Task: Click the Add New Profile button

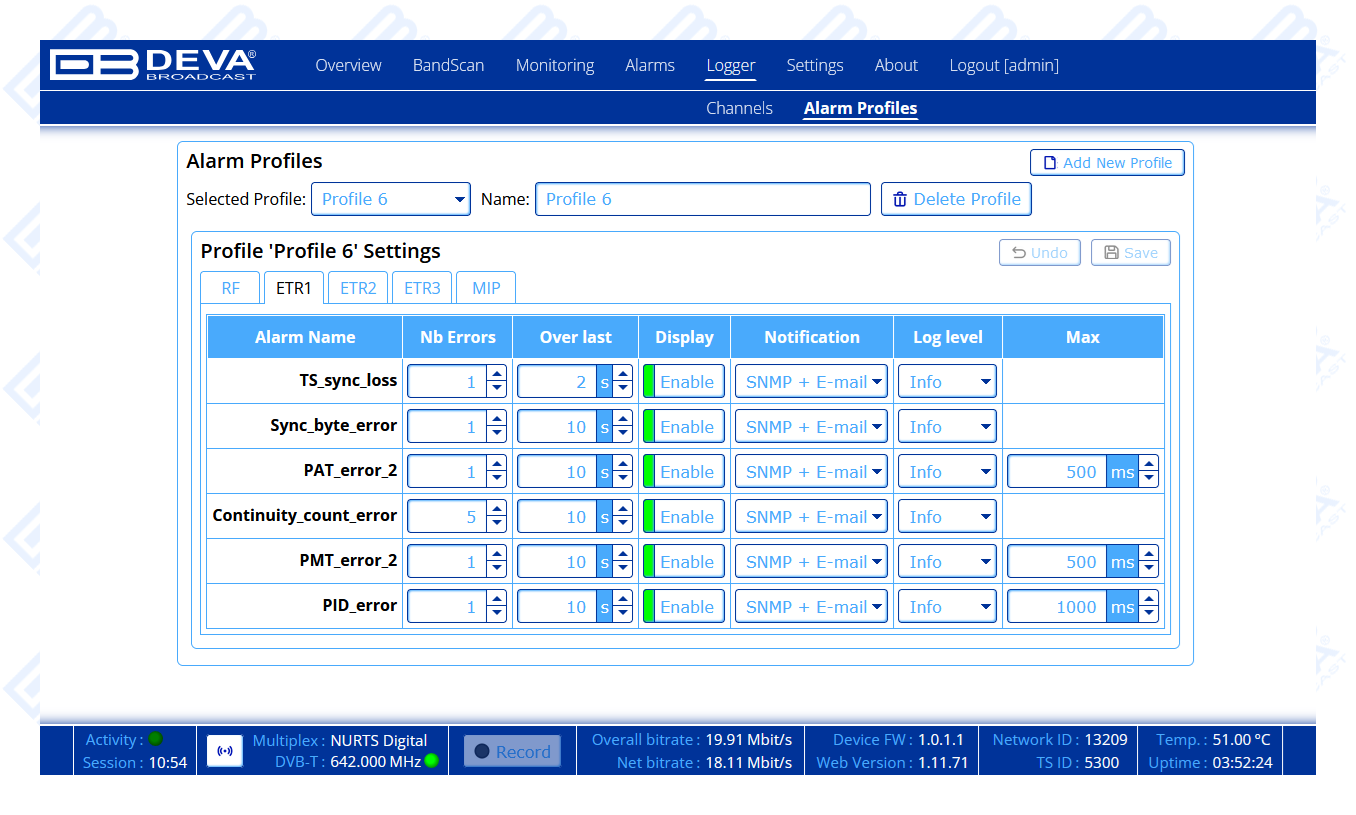Action: (x=1107, y=163)
